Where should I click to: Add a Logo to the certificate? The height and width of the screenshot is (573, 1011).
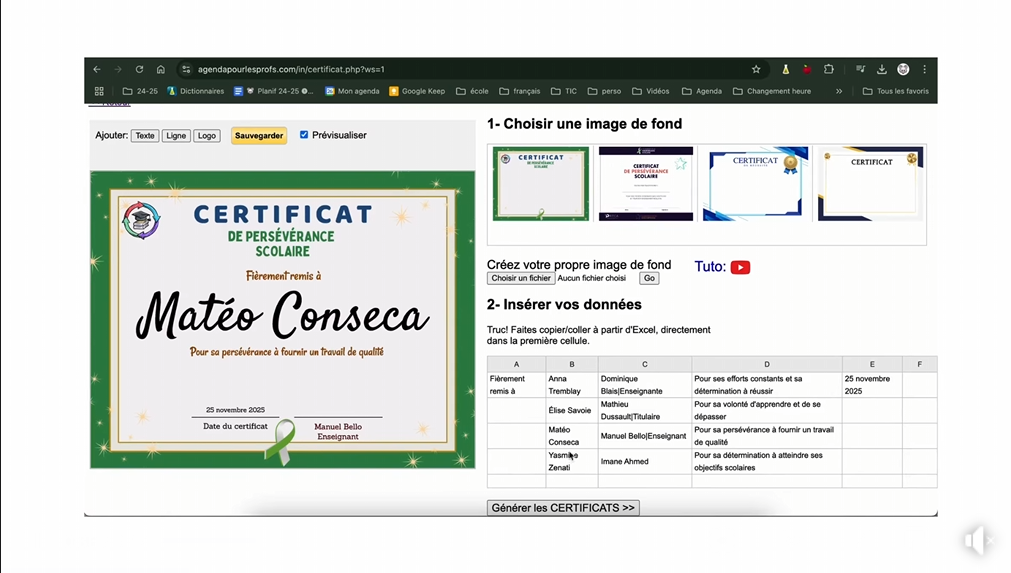click(207, 136)
